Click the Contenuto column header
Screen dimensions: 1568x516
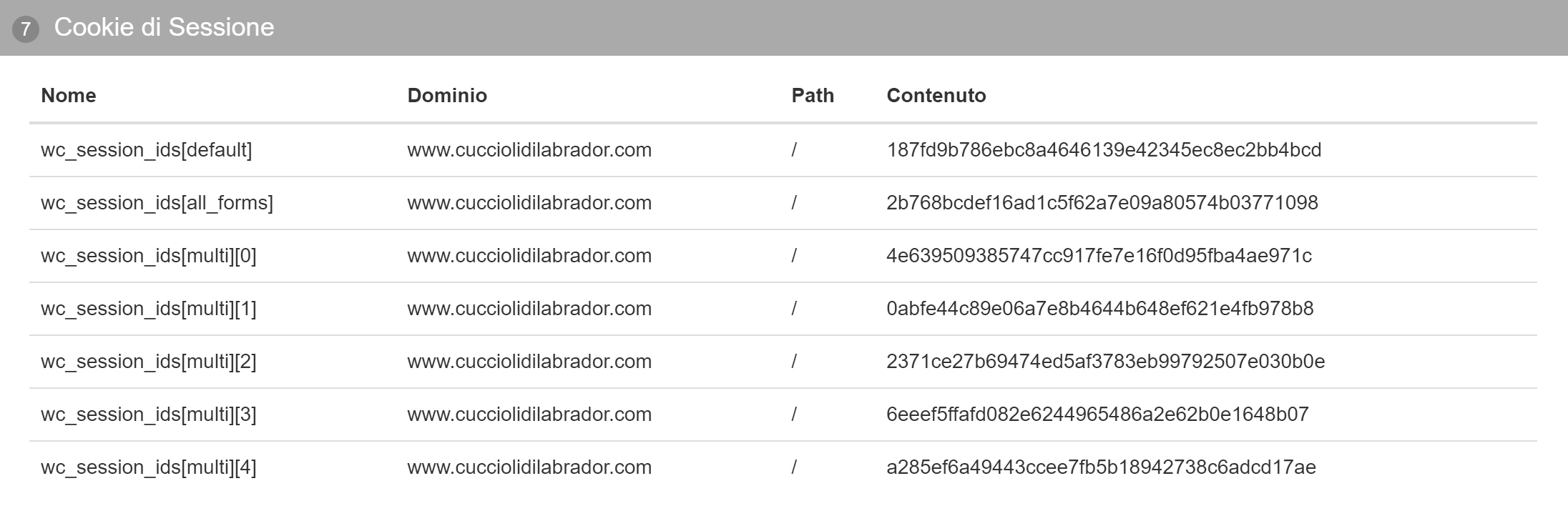936,96
